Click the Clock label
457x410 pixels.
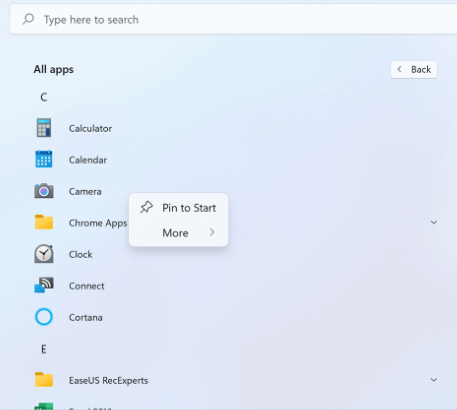click(x=80, y=255)
